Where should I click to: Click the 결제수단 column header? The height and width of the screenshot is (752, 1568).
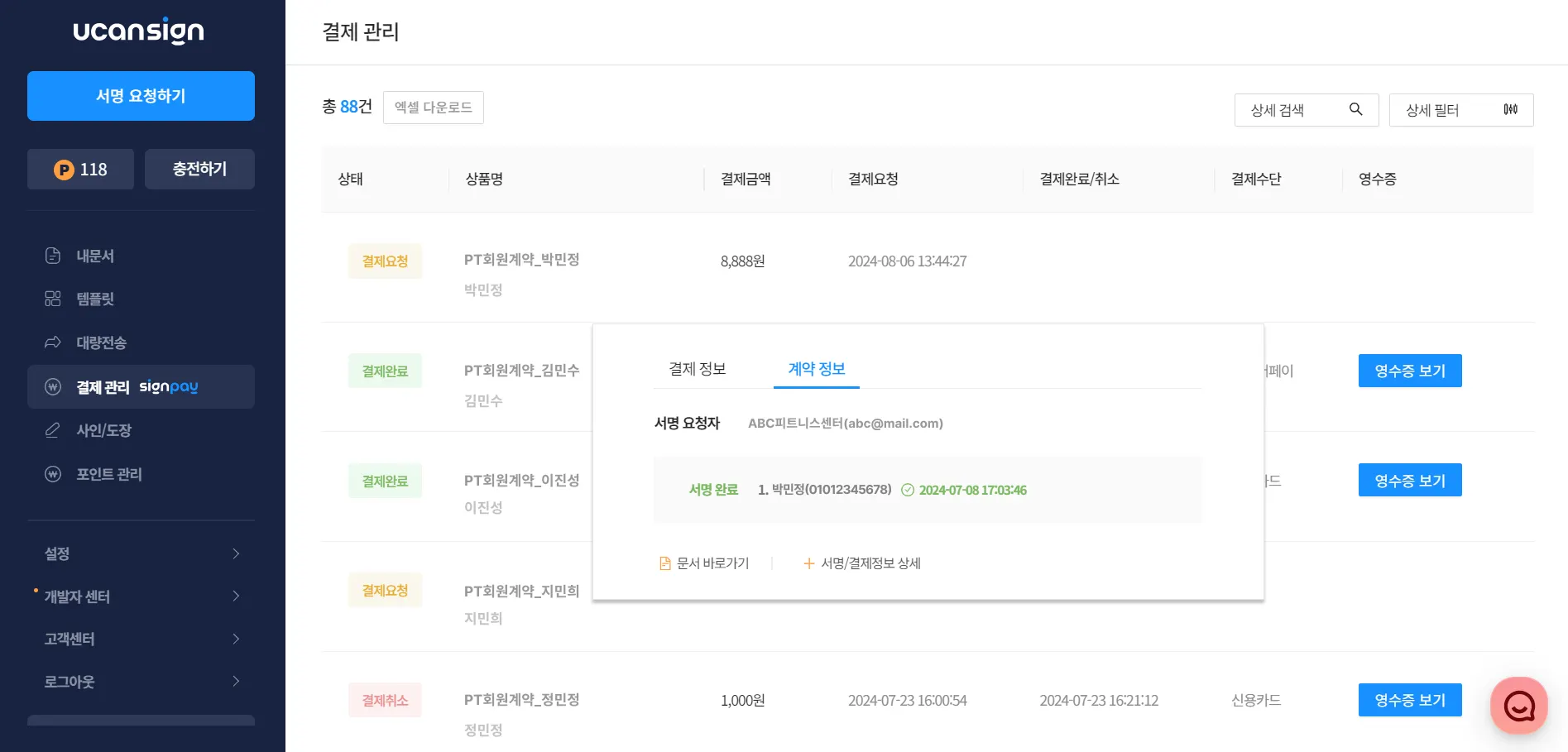click(1257, 179)
